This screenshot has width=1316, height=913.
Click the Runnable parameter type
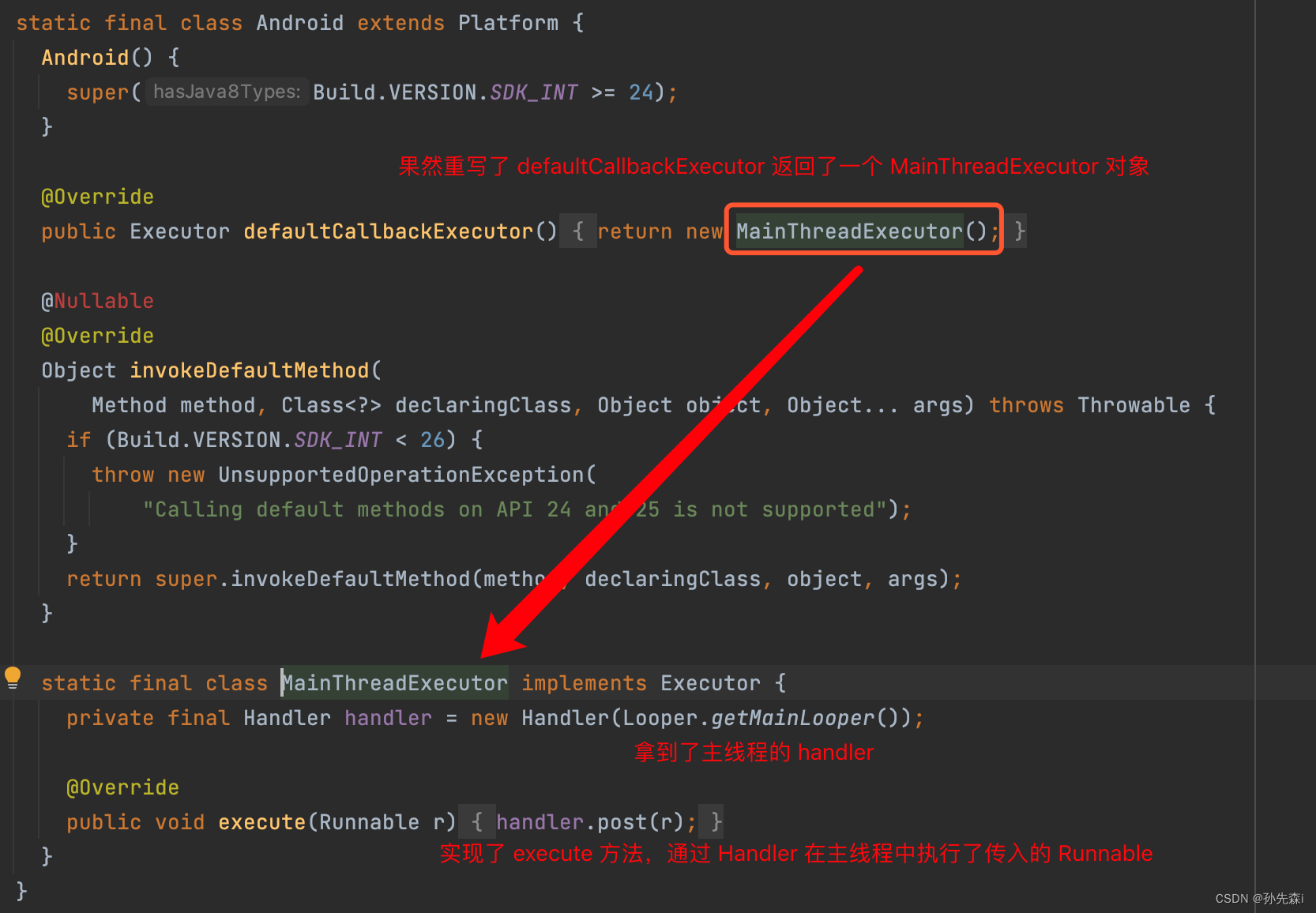click(370, 822)
